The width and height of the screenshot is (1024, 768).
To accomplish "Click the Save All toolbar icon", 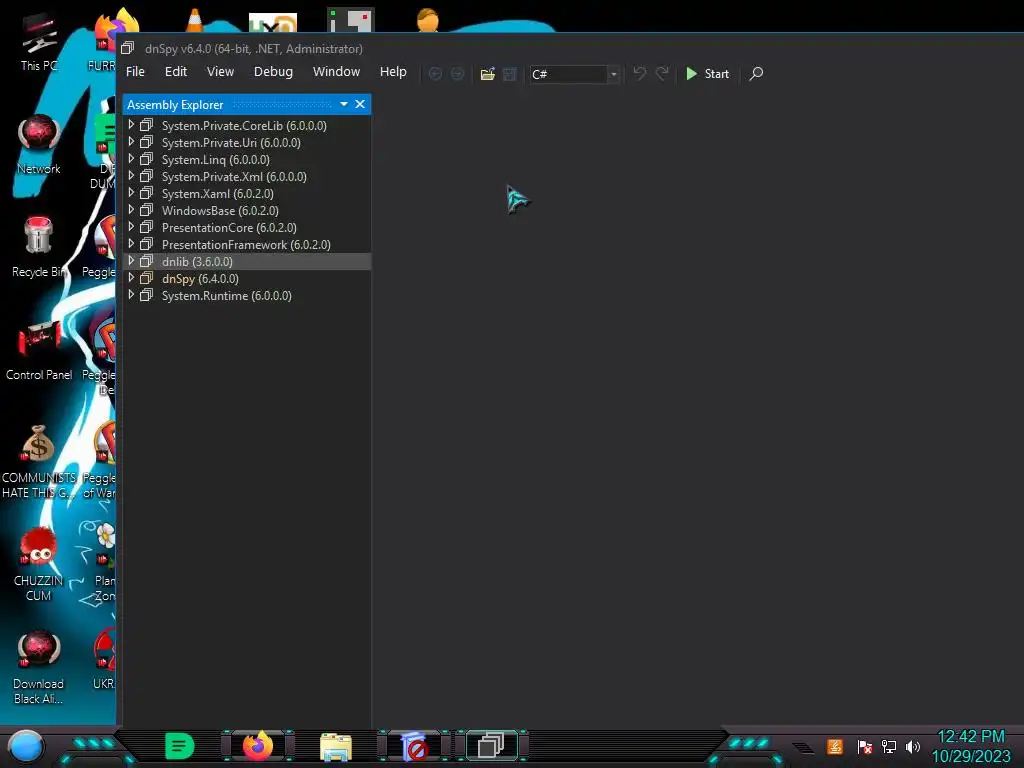I will click(x=509, y=74).
